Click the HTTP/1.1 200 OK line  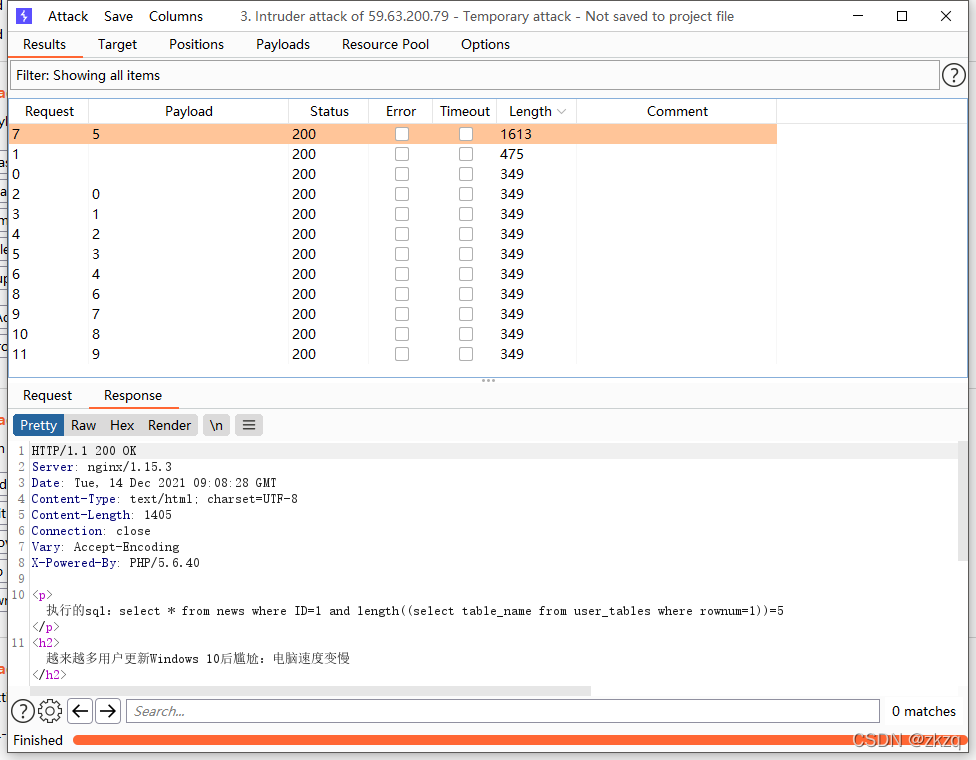point(84,451)
